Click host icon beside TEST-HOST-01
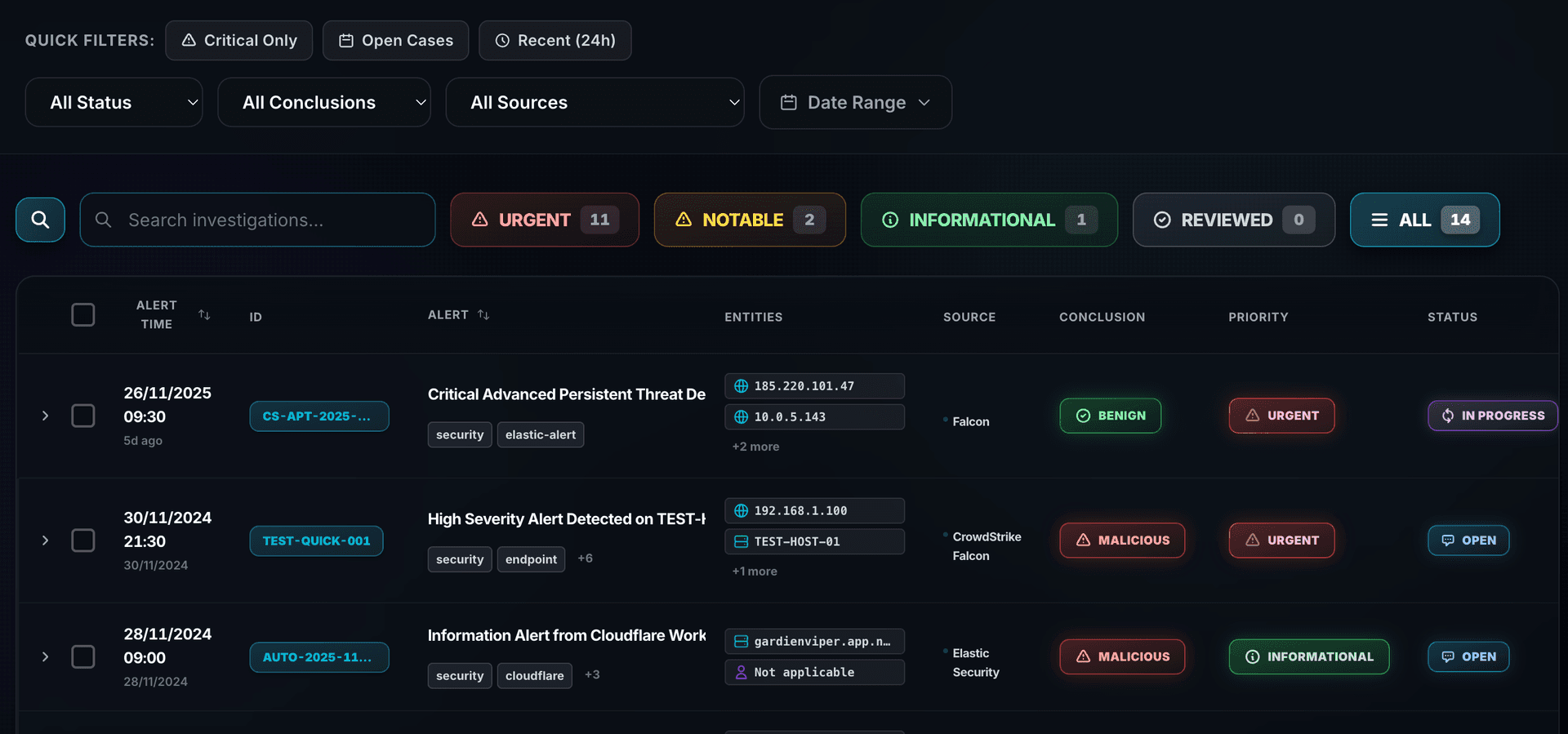 741,541
